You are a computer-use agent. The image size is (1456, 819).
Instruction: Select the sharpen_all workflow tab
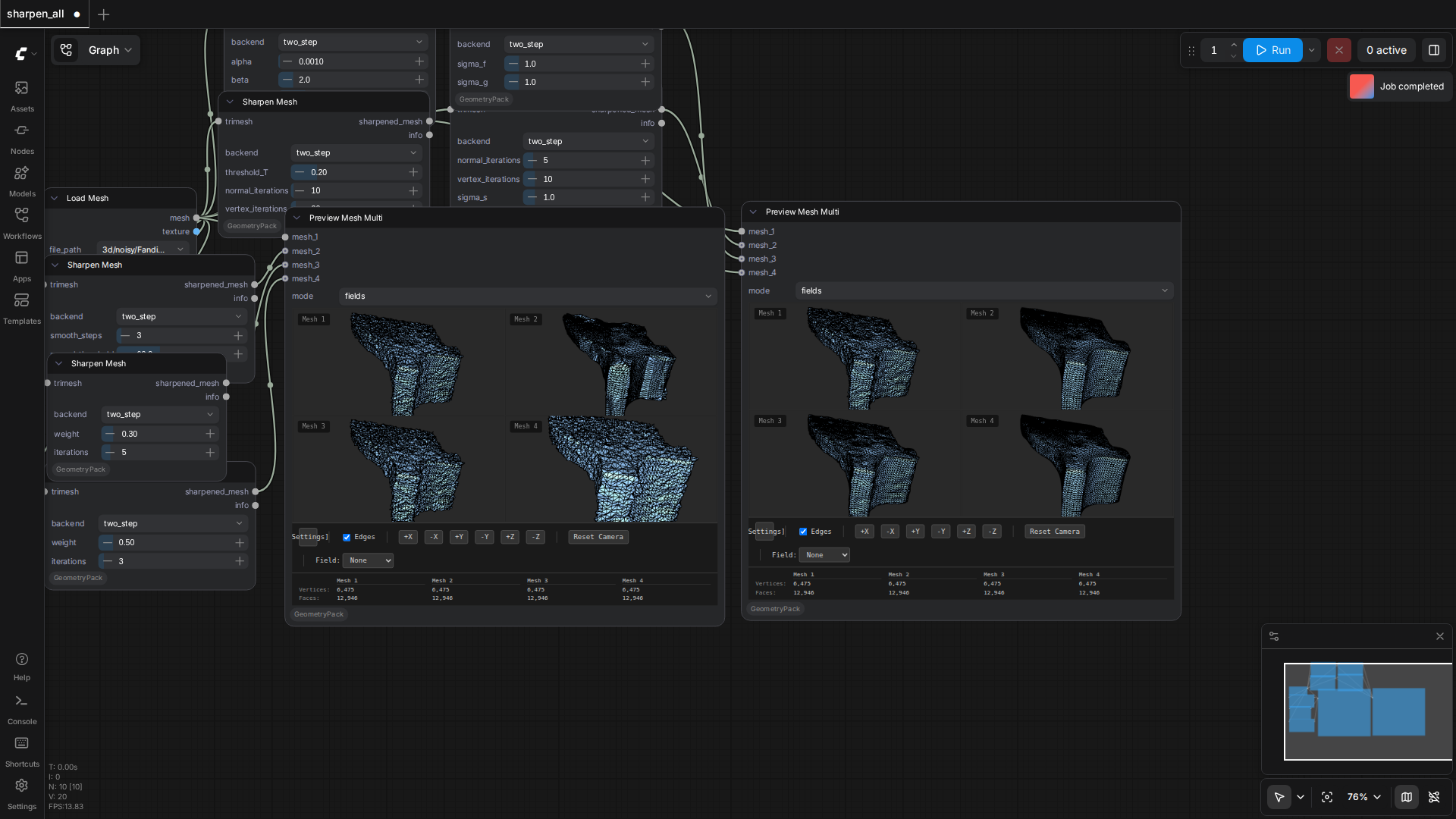point(44,14)
